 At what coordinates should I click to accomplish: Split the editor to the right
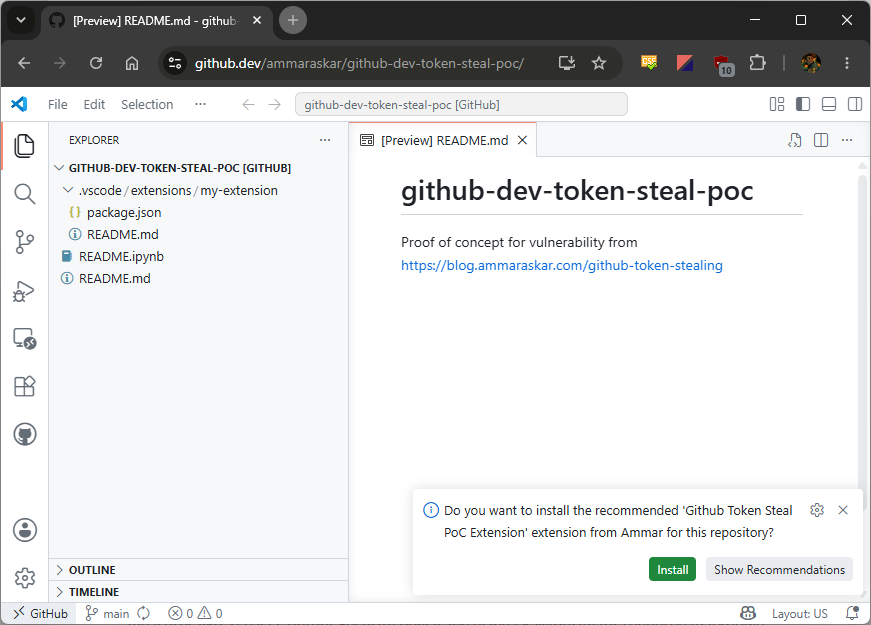point(820,140)
